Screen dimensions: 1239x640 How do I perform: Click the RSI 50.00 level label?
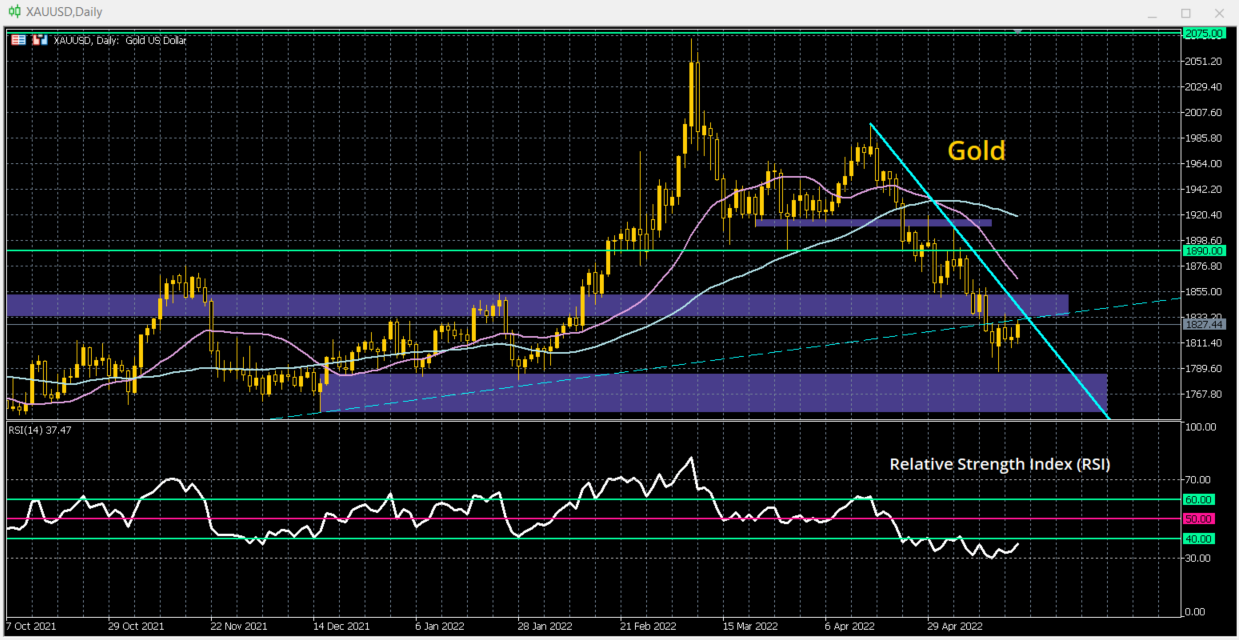point(1199,519)
